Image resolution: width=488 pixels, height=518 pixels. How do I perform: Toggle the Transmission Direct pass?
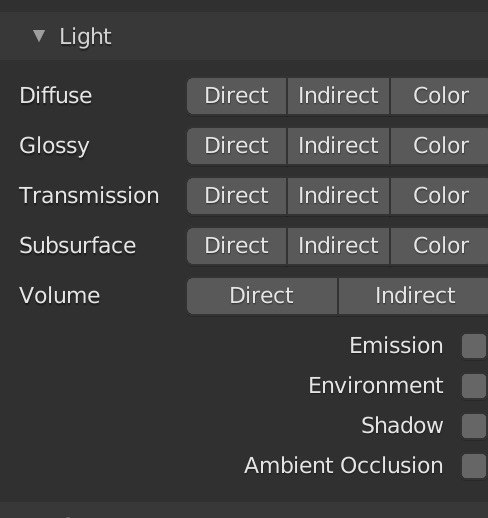[x=237, y=196]
